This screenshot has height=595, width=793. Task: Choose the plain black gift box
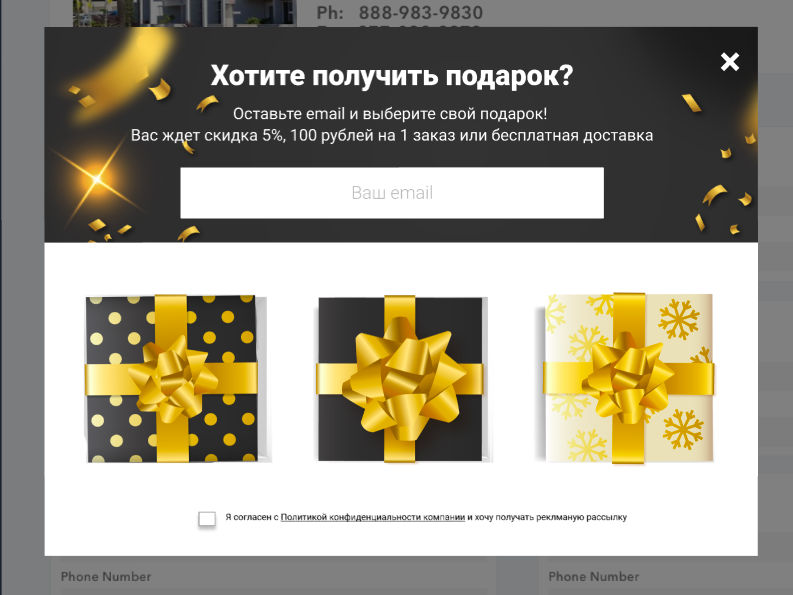400,378
